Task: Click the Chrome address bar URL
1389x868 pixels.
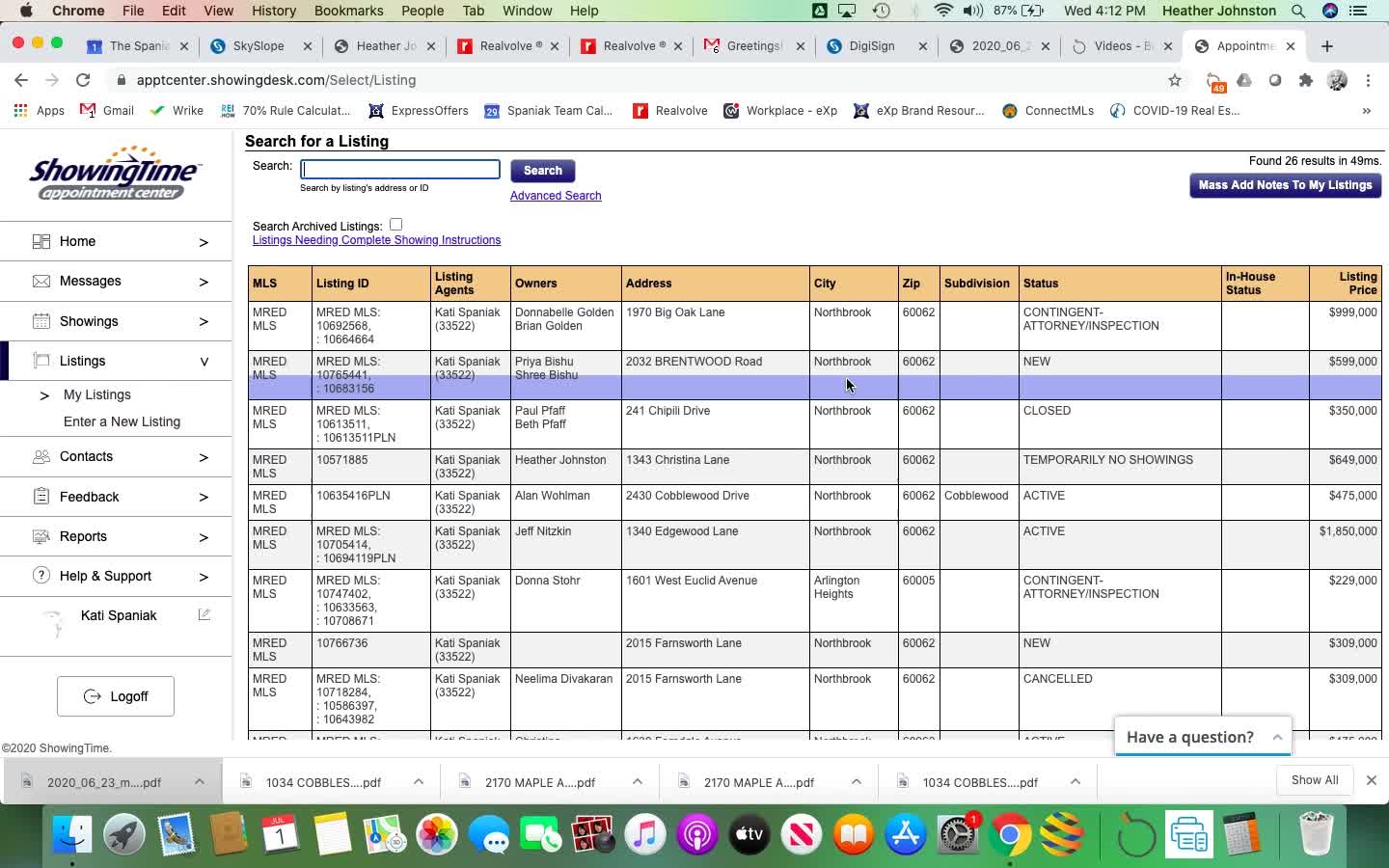Action: coord(276,80)
